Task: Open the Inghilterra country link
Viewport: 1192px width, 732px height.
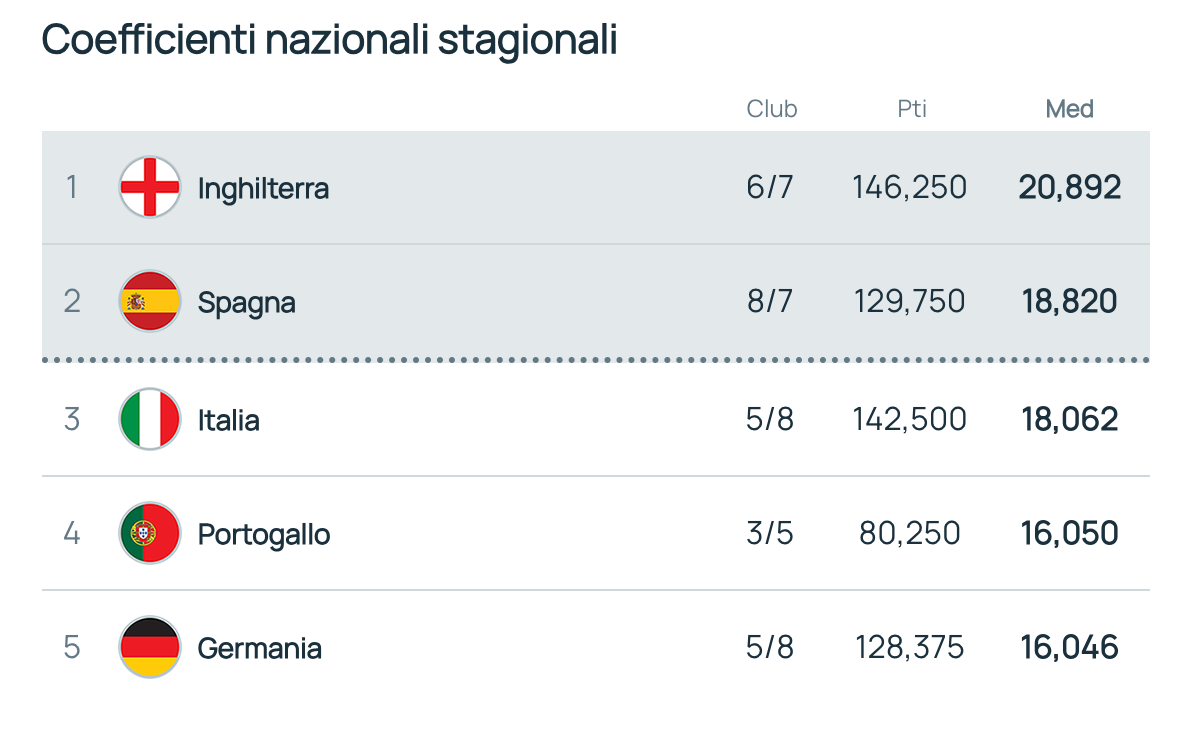Action: [x=263, y=189]
